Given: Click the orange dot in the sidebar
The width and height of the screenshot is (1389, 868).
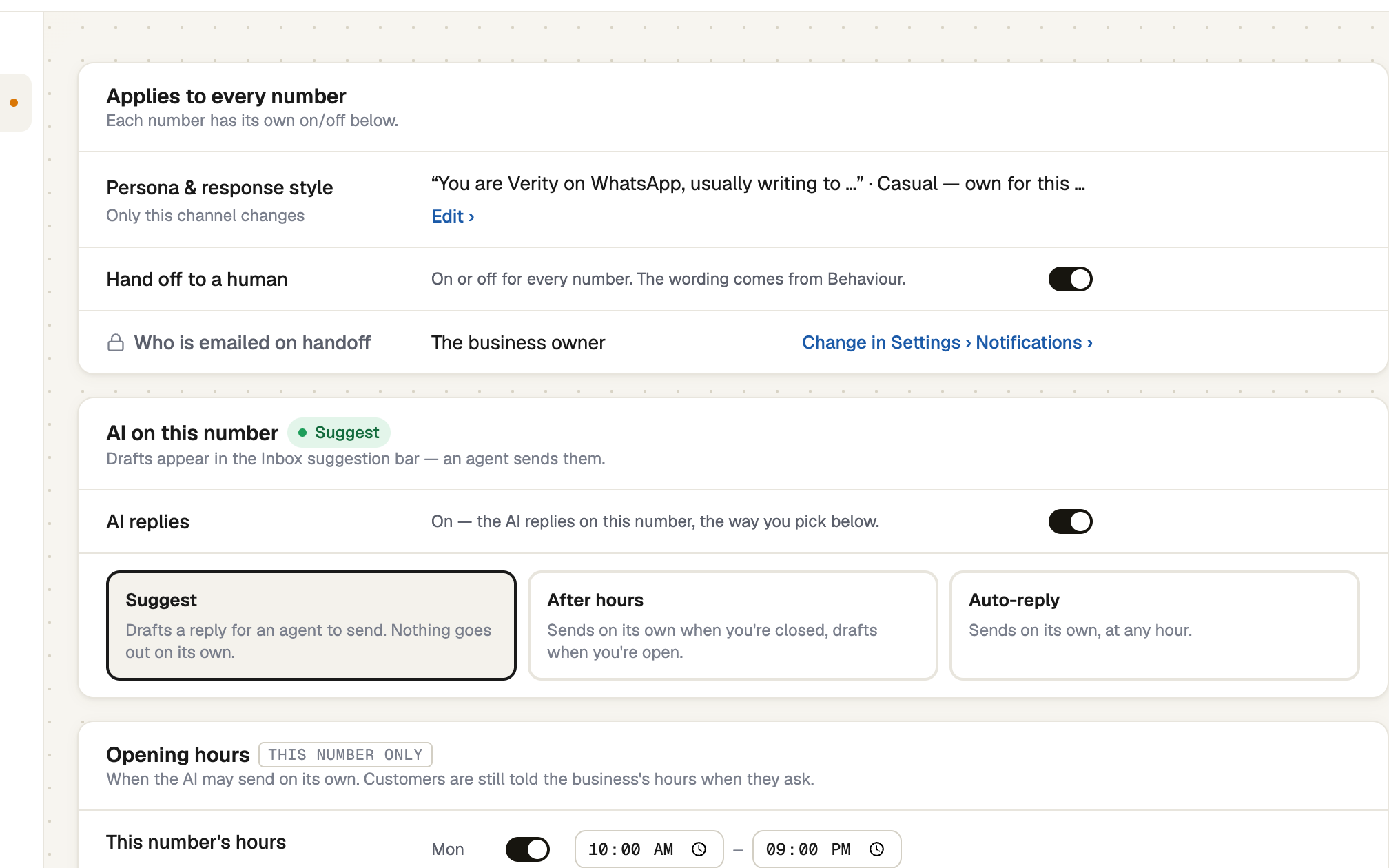Looking at the screenshot, I should pos(14,103).
